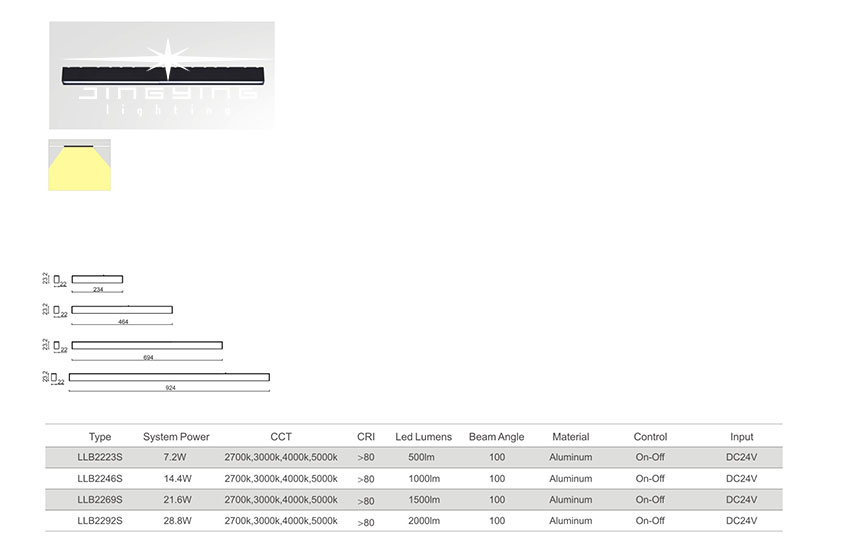850x550 pixels.
Task: Select the 924 length dimension drawing
Action: 156,381
